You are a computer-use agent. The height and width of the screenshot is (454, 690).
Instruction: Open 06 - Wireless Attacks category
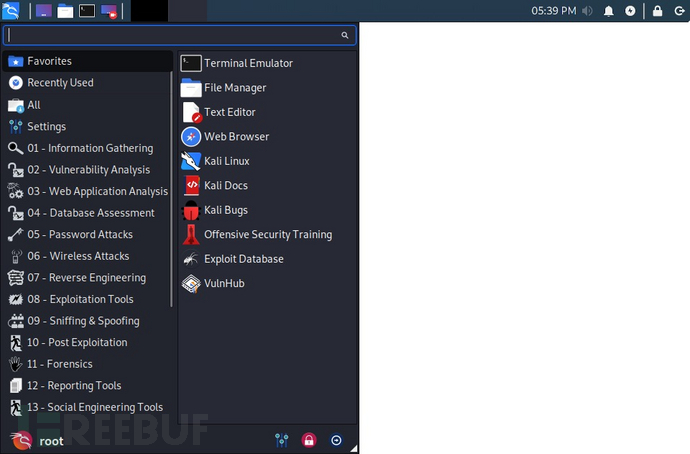(x=88, y=256)
